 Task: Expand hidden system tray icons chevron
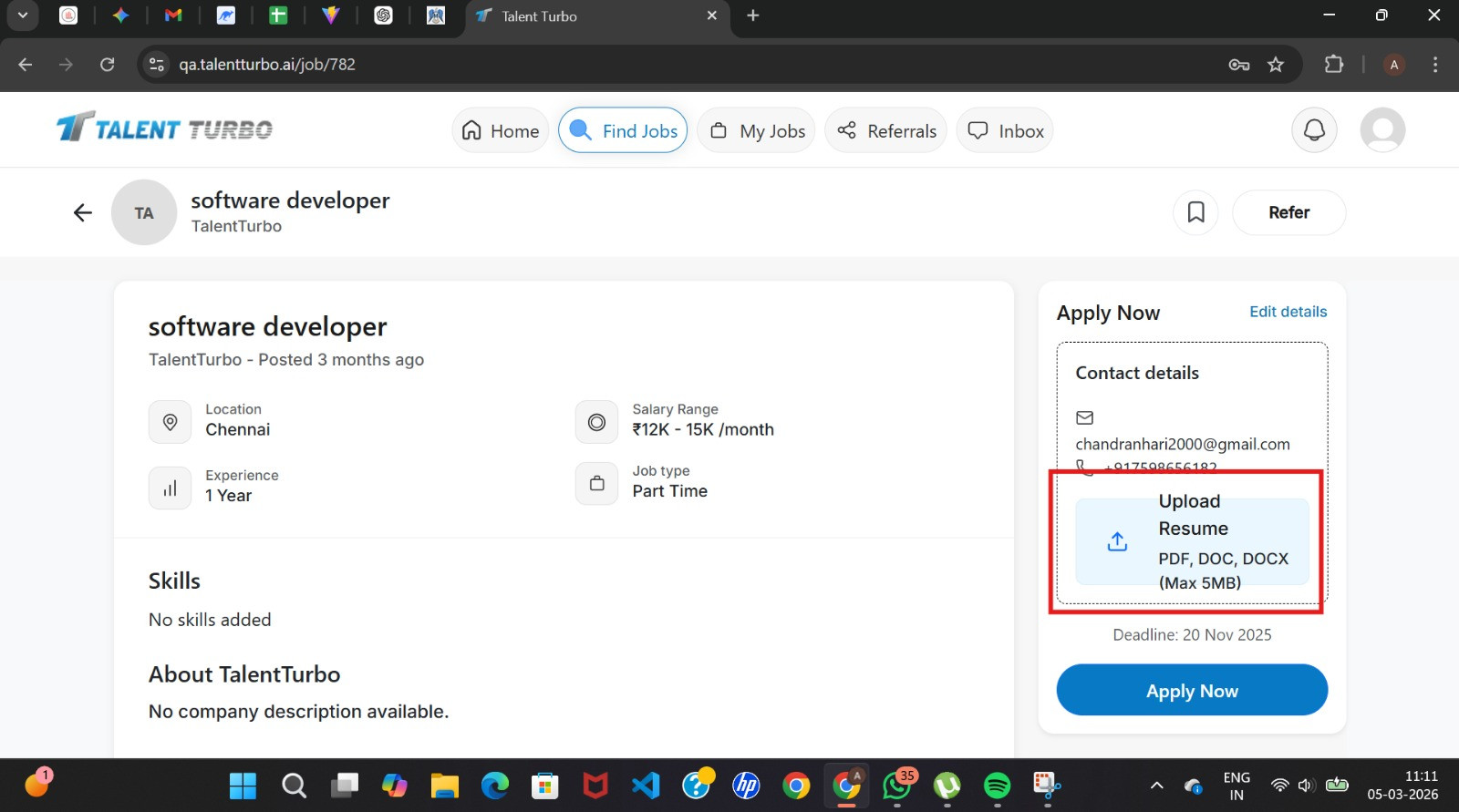pyautogui.click(x=1156, y=786)
